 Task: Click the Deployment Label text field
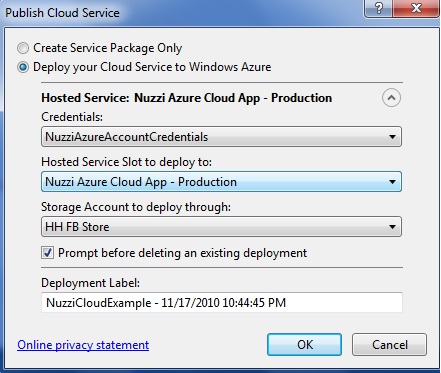pos(222,302)
